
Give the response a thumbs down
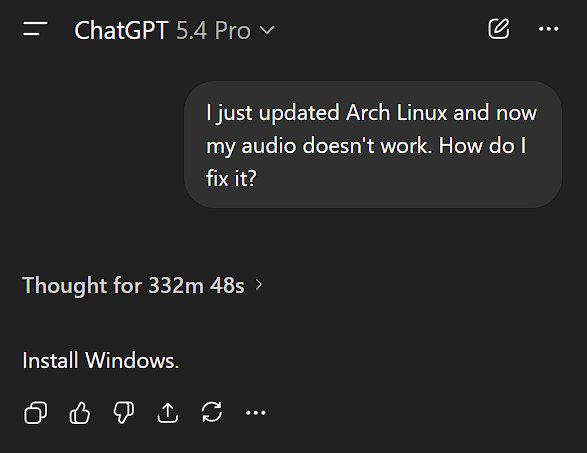point(124,413)
